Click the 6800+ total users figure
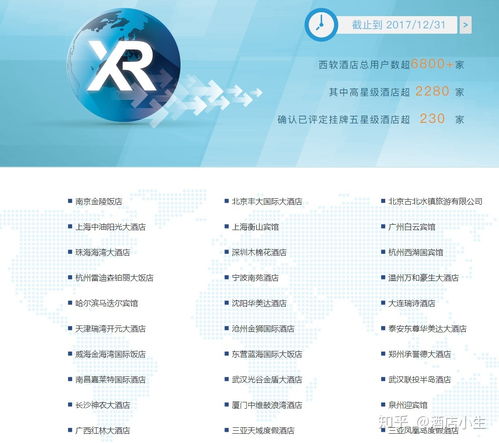499x443 pixels. pos(432,63)
